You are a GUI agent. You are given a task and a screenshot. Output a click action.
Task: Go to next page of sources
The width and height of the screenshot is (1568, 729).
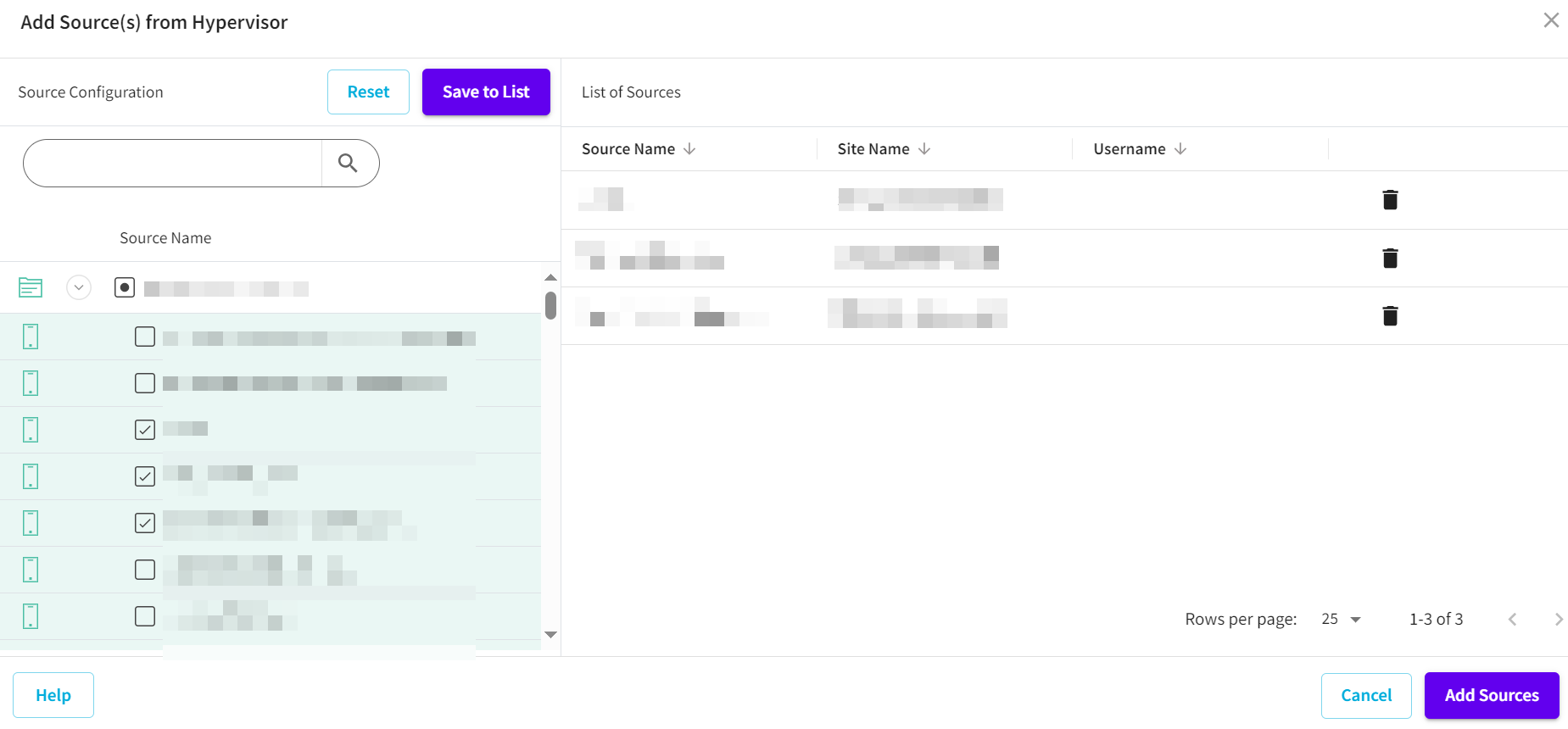point(1558,620)
